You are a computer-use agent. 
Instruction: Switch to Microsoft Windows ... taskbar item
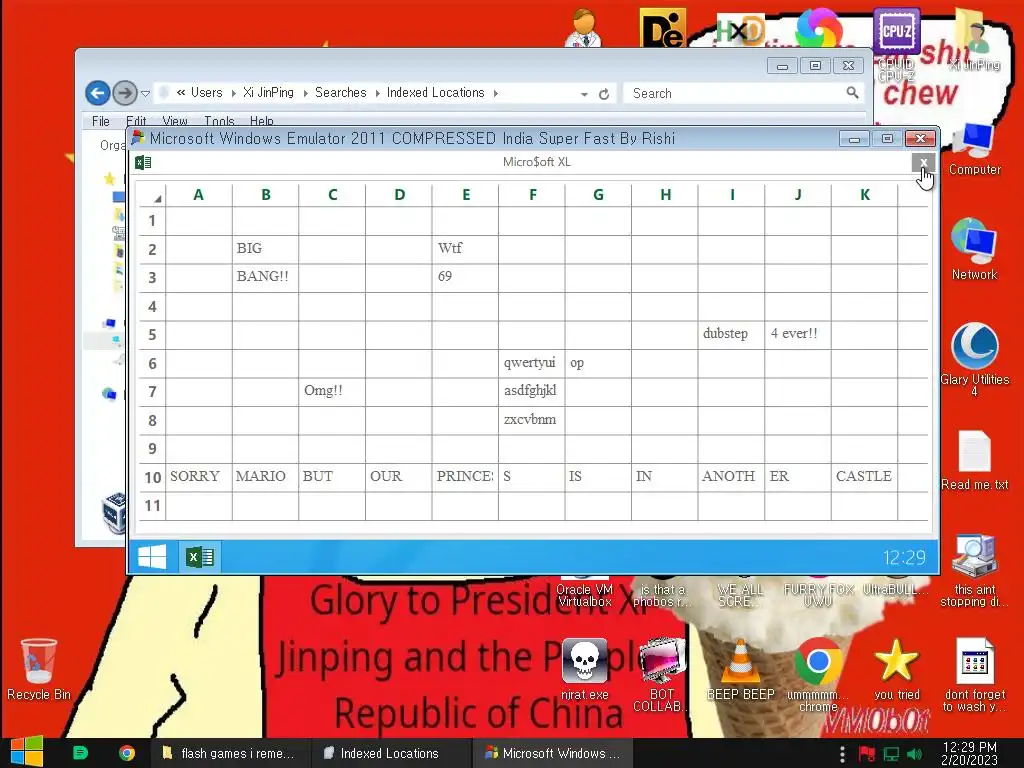pyautogui.click(x=552, y=753)
